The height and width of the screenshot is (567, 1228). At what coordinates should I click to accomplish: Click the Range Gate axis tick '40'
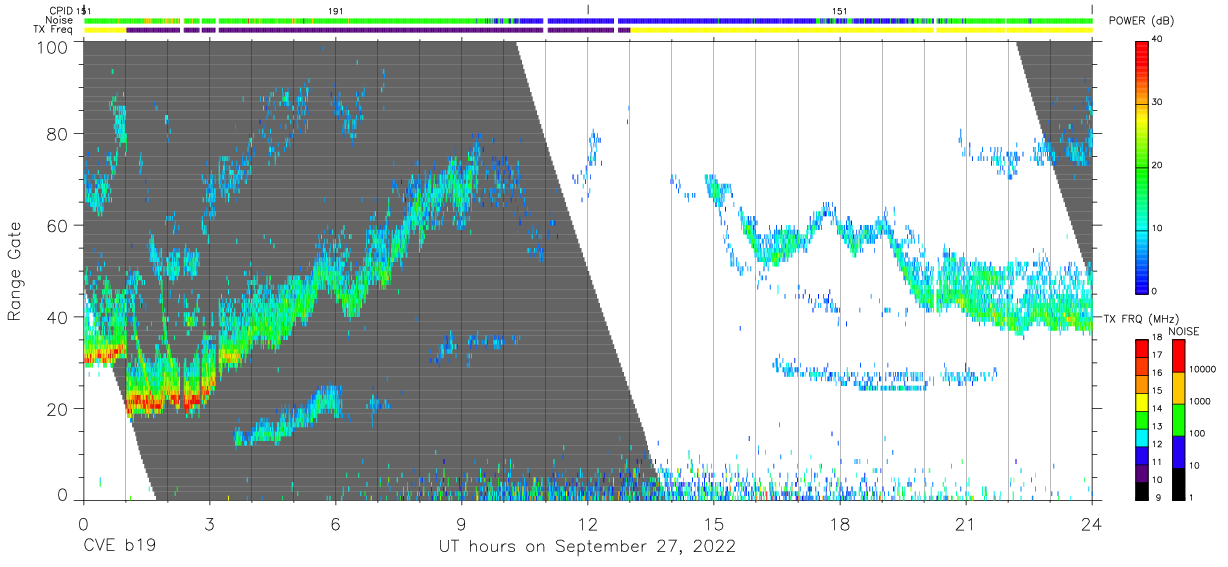coord(58,317)
